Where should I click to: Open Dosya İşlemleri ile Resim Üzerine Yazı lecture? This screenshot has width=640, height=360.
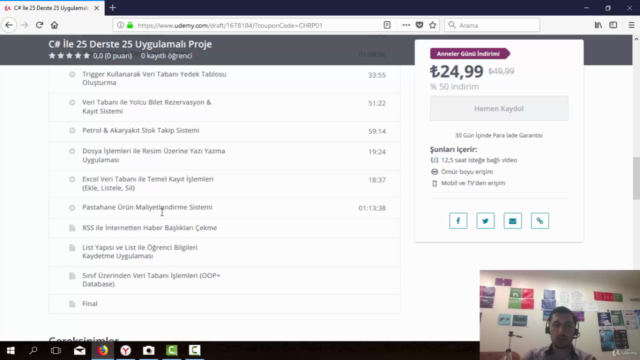pyautogui.click(x=153, y=155)
